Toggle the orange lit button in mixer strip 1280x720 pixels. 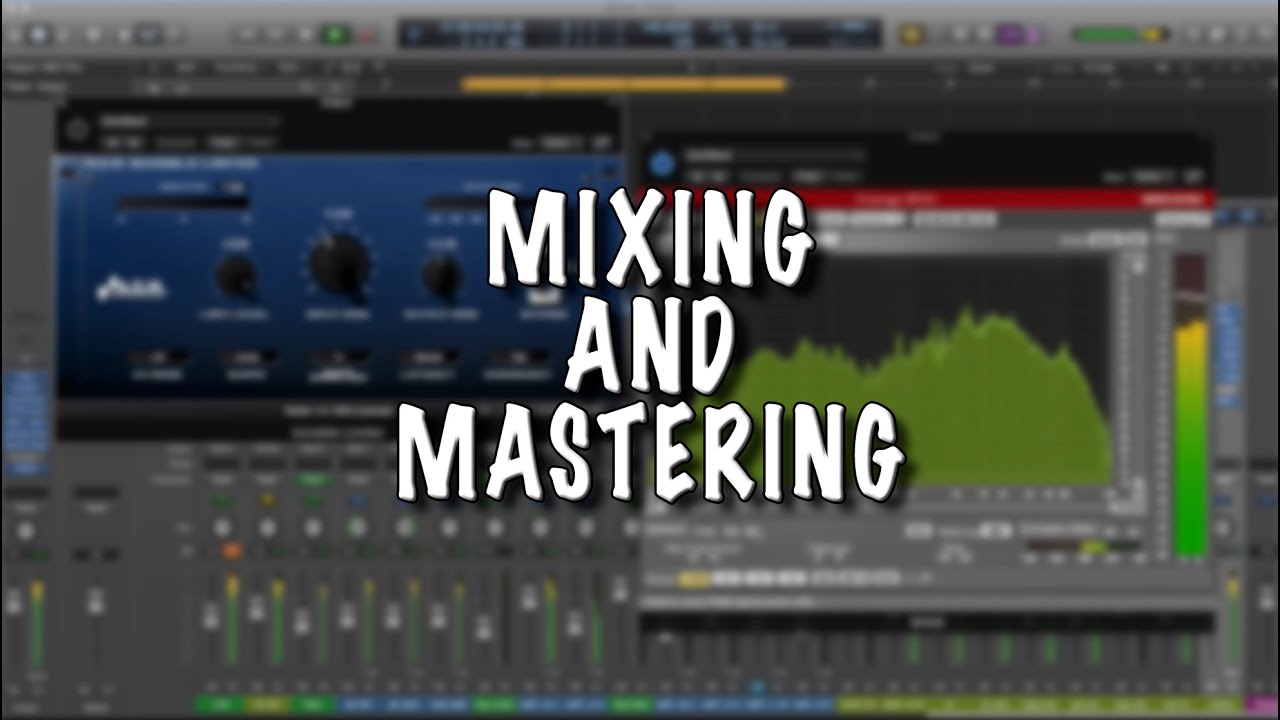click(x=231, y=550)
